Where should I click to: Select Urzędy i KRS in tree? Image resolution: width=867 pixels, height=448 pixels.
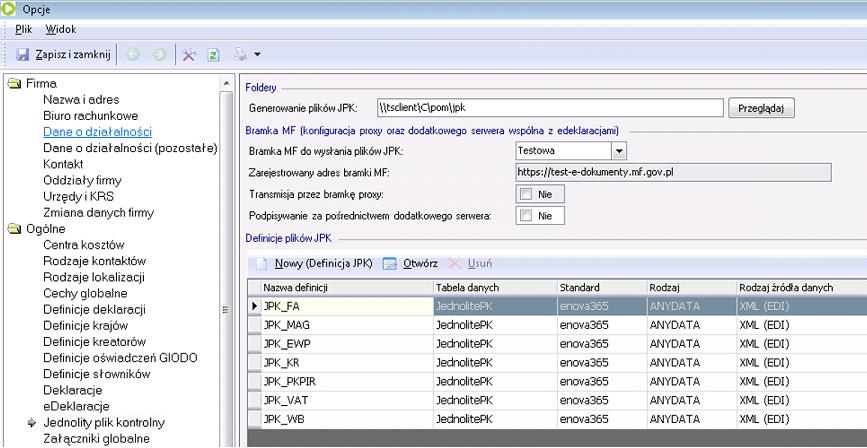pos(79,197)
